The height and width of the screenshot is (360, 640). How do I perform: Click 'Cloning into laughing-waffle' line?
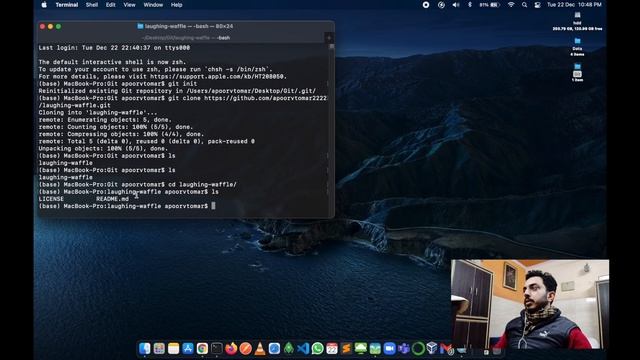pos(98,113)
